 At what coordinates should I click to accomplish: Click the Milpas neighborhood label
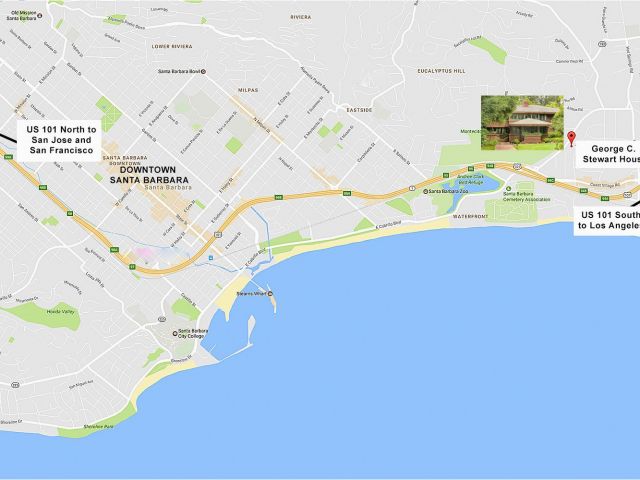pyautogui.click(x=248, y=90)
